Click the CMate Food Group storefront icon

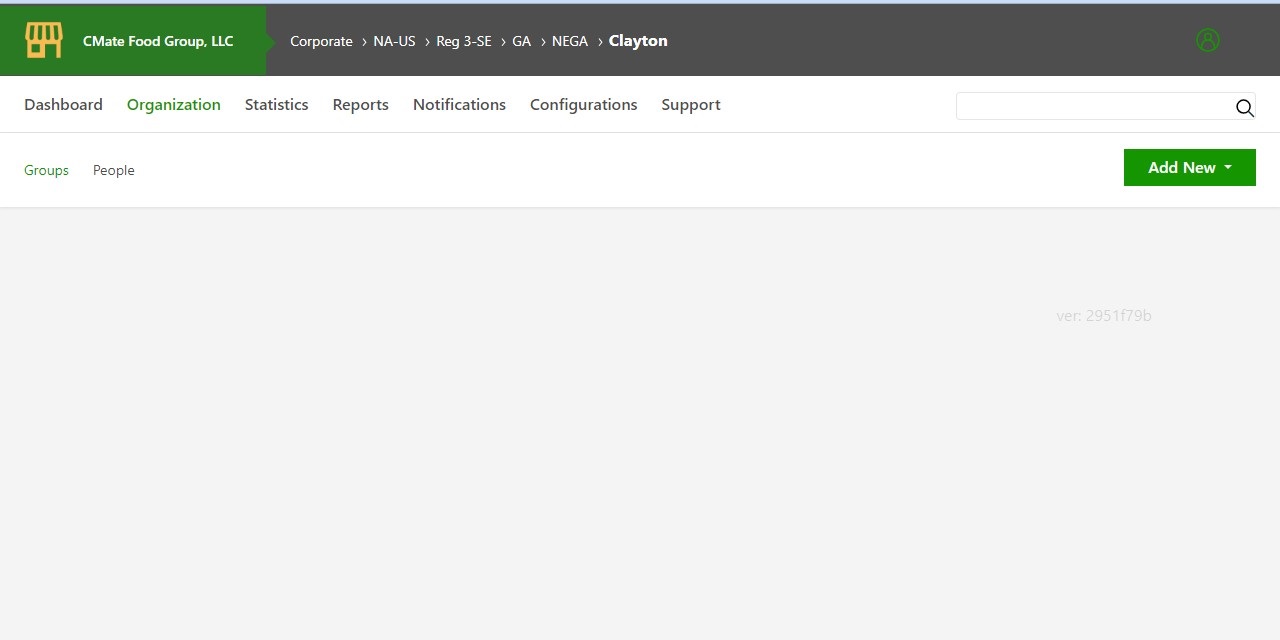(43, 40)
